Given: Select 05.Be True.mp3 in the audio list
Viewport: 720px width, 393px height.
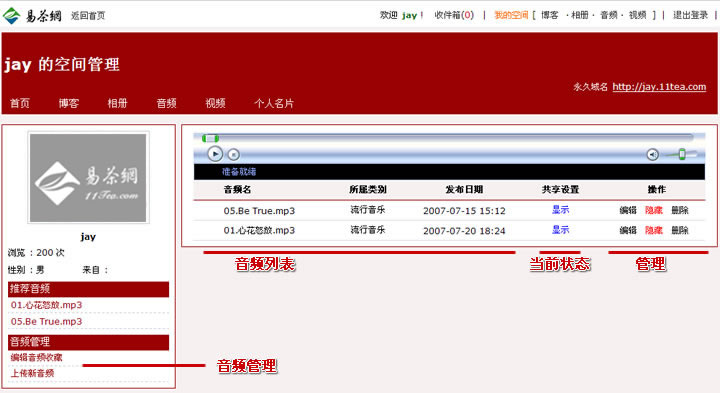Looking at the screenshot, I should (259, 211).
